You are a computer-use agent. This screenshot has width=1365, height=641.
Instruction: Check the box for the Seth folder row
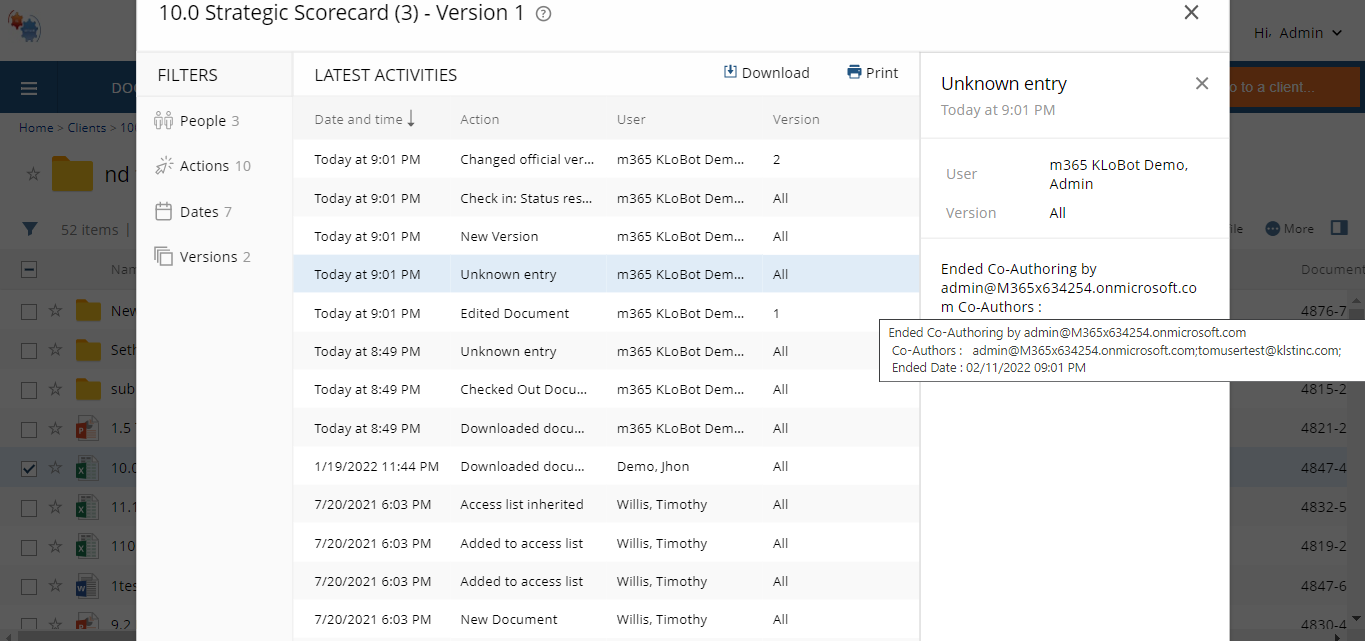click(29, 351)
